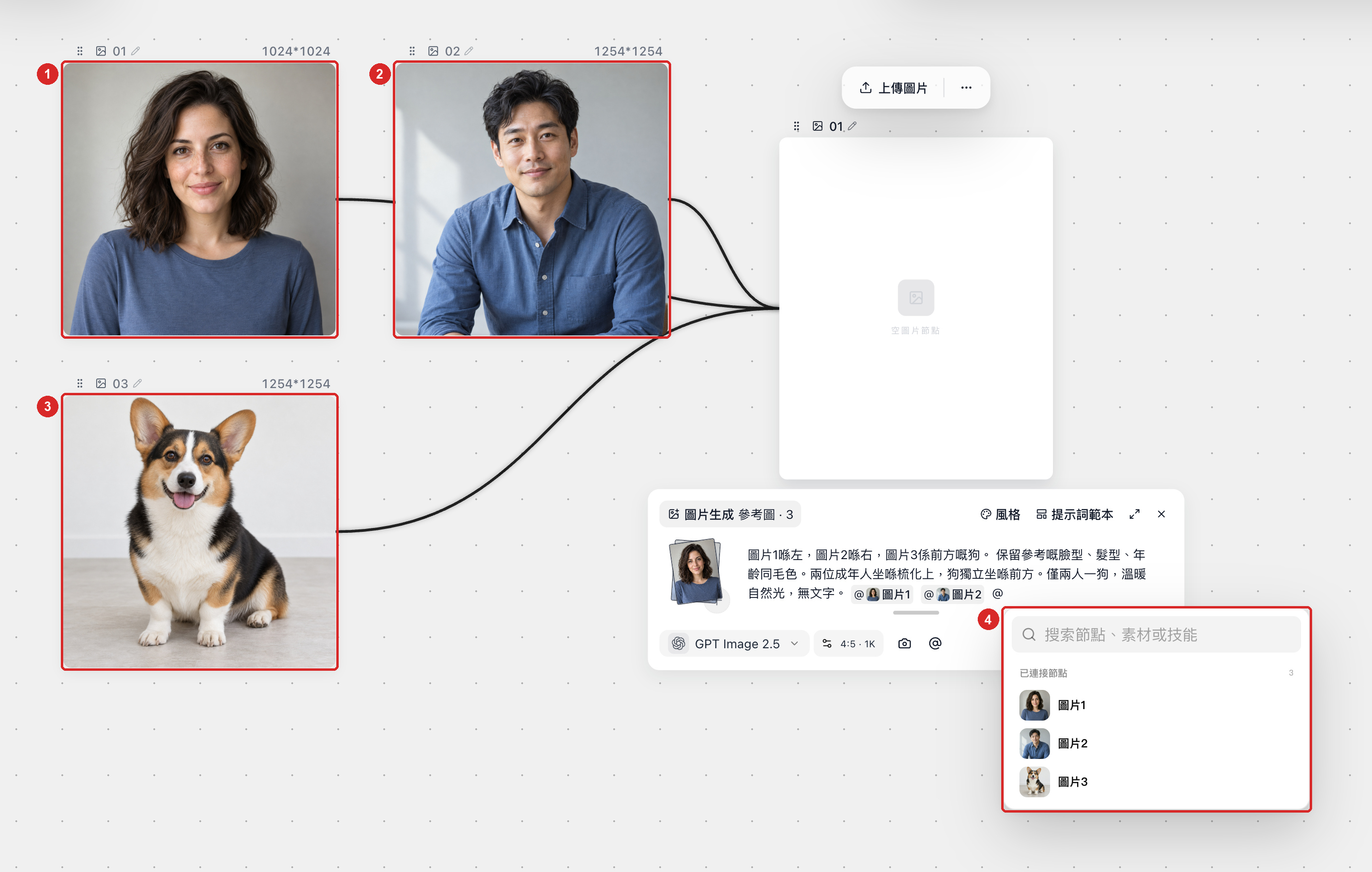Click the drag handle of node 02
This screenshot has height=872, width=1372.
click(412, 51)
